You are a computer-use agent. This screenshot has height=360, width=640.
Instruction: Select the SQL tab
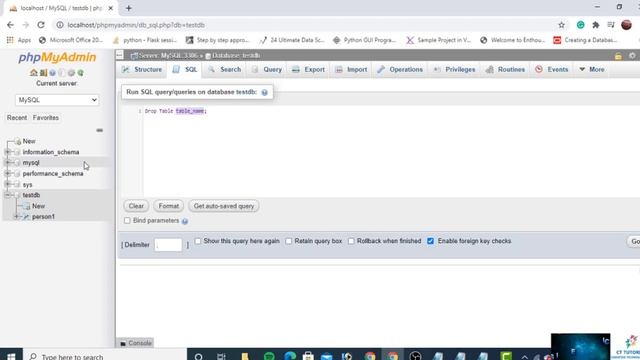point(185,69)
